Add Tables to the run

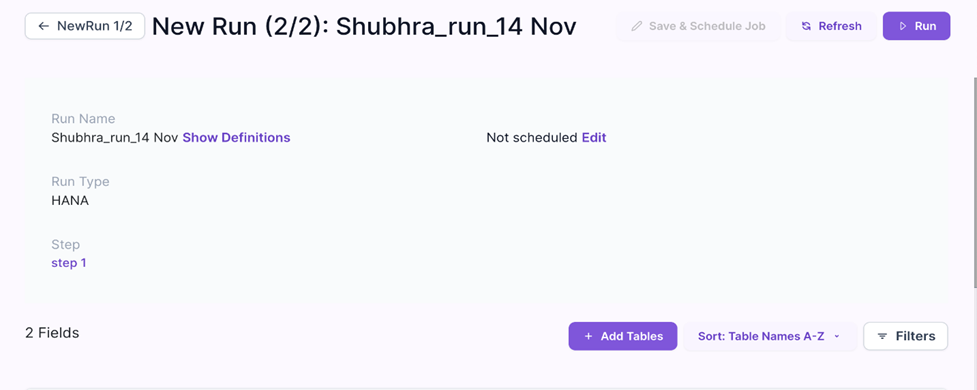(x=622, y=336)
